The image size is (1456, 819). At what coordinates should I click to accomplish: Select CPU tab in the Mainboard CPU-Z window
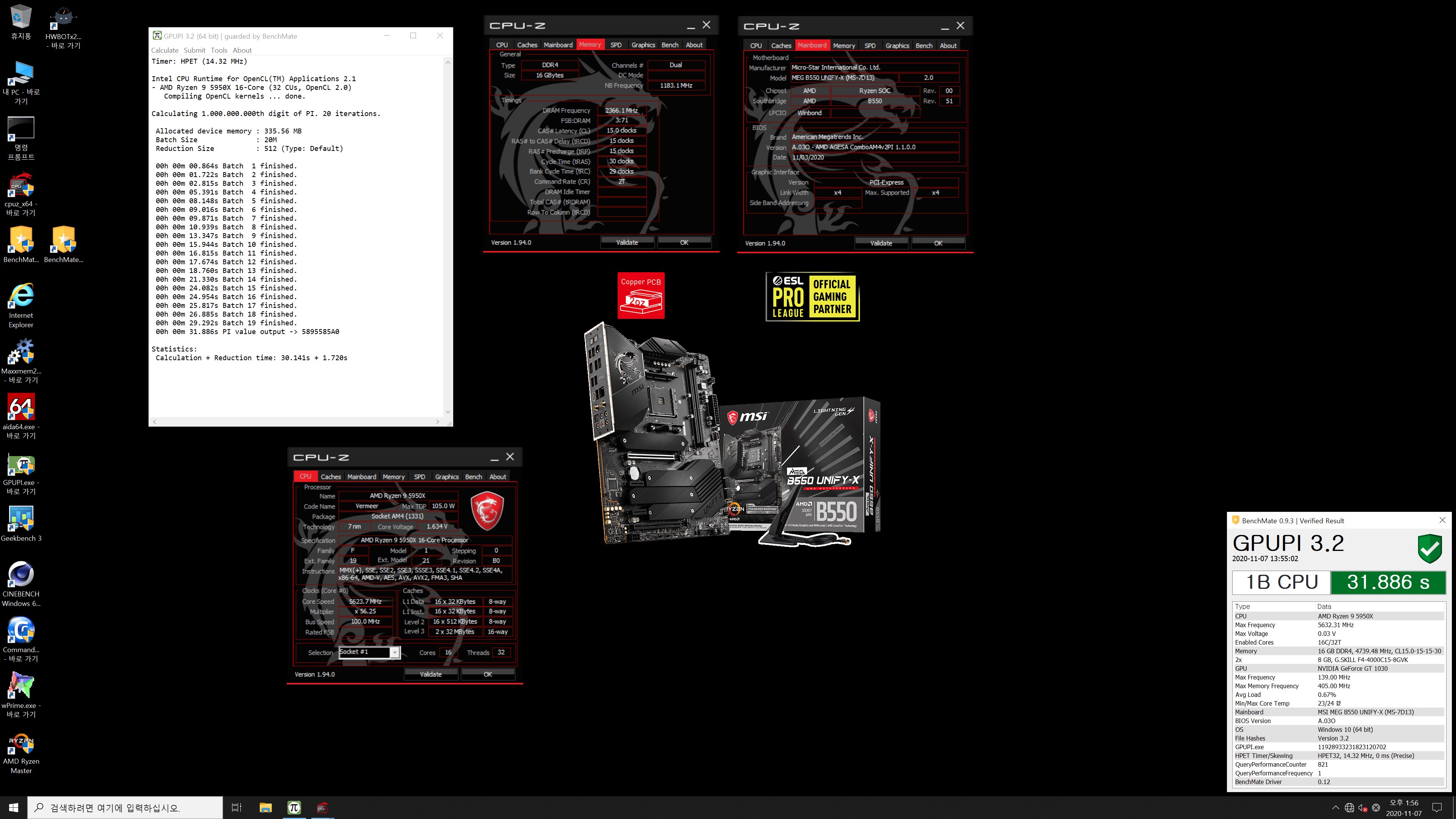click(756, 45)
